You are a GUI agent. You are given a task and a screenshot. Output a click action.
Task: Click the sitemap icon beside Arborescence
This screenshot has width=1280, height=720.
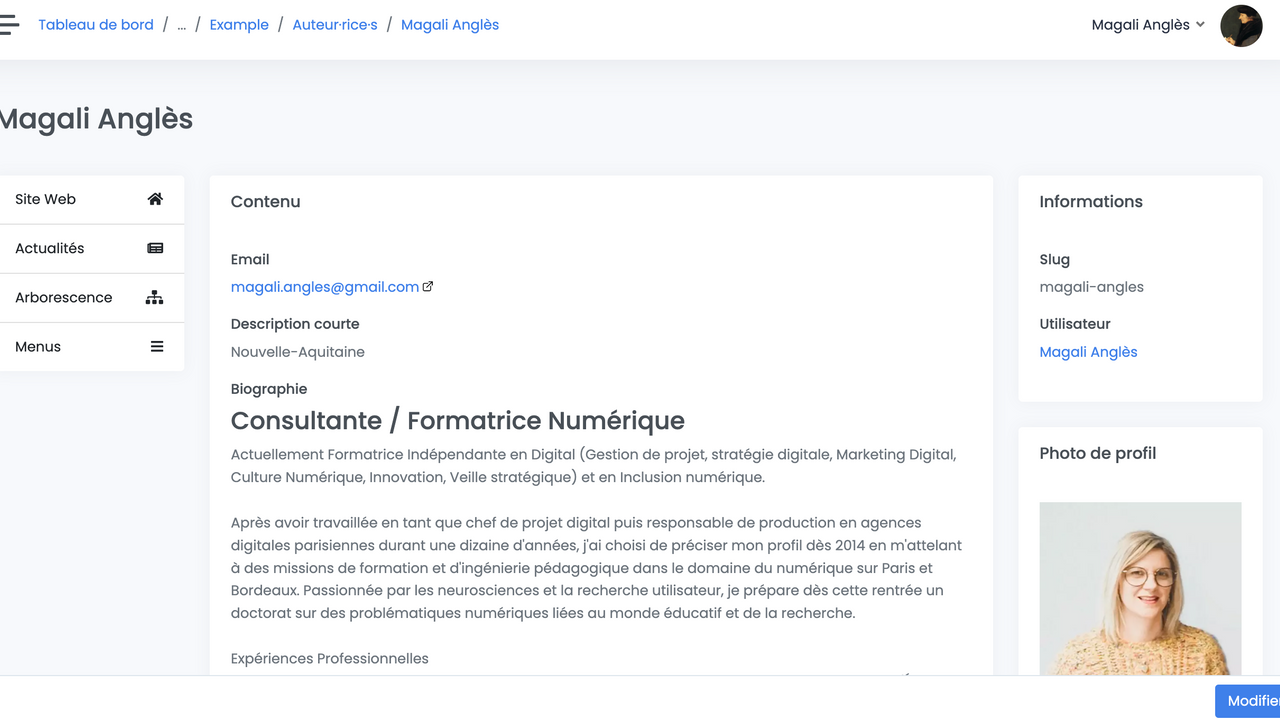point(154,297)
